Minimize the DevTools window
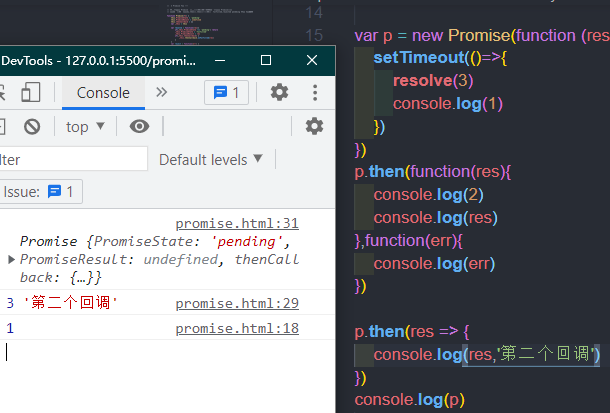 [x=220, y=61]
